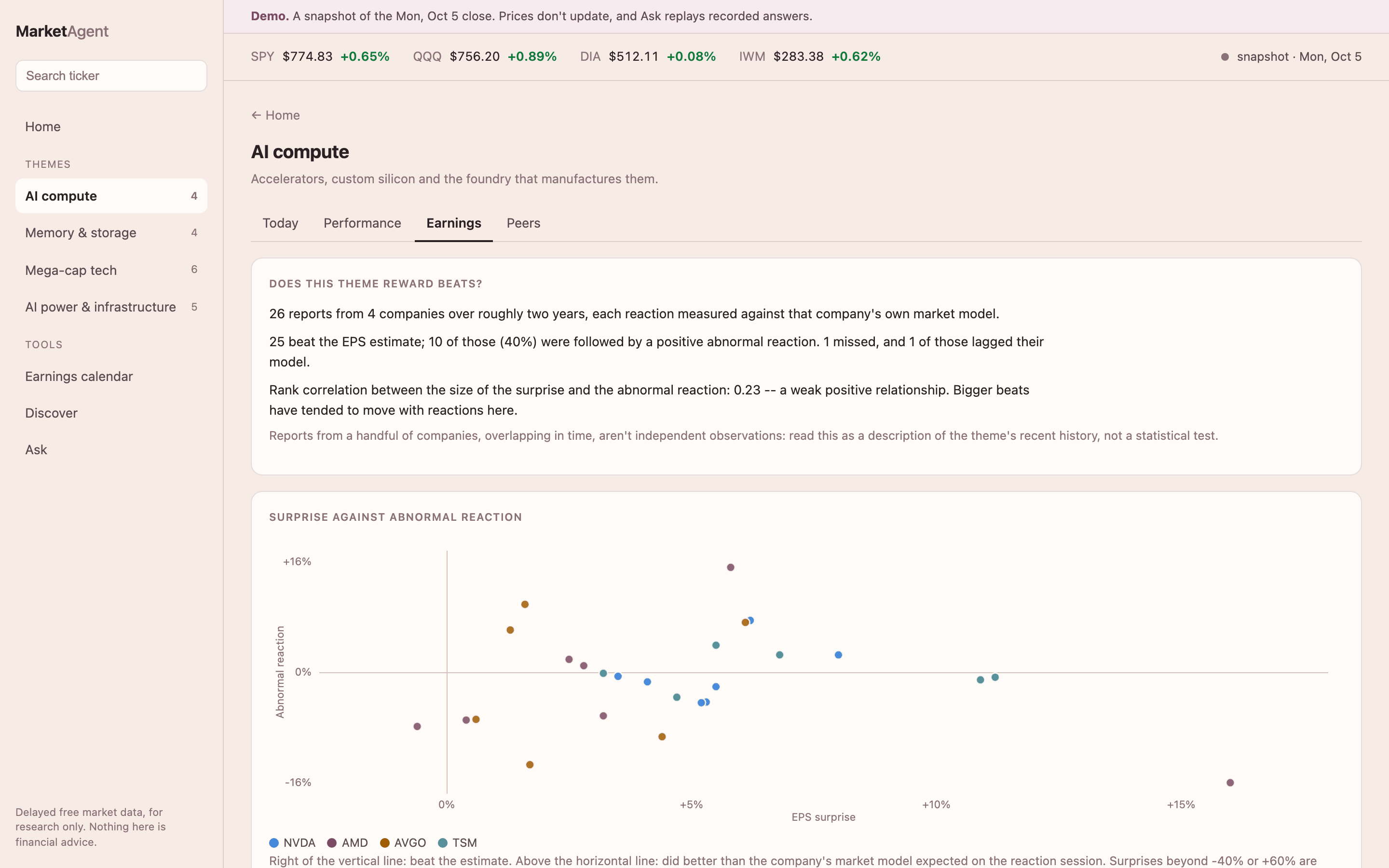Screen dimensions: 1389x868
Task: Click the NVDA point near +8% surprise
Action: tap(839, 655)
